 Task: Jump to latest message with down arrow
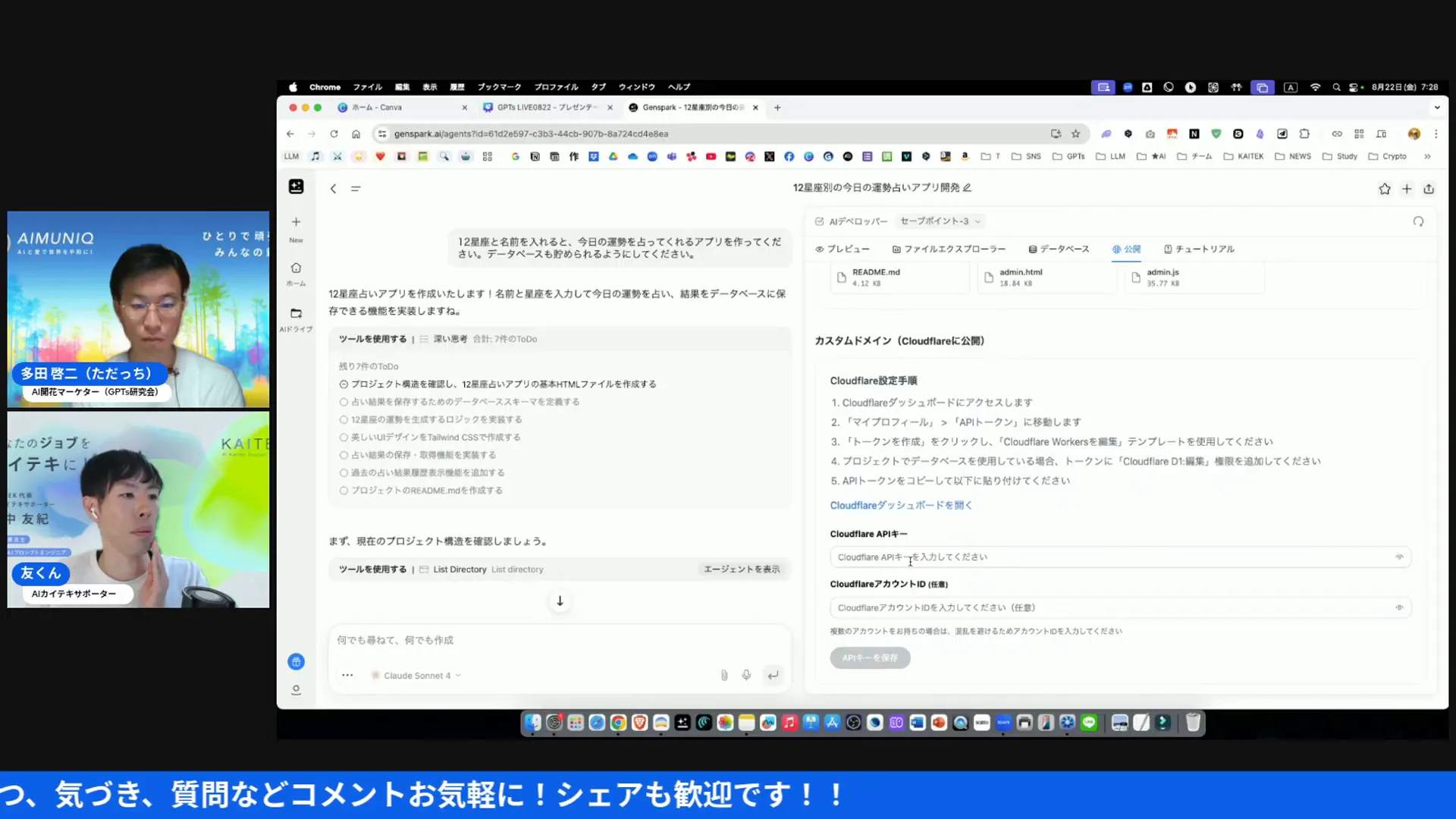coord(560,601)
